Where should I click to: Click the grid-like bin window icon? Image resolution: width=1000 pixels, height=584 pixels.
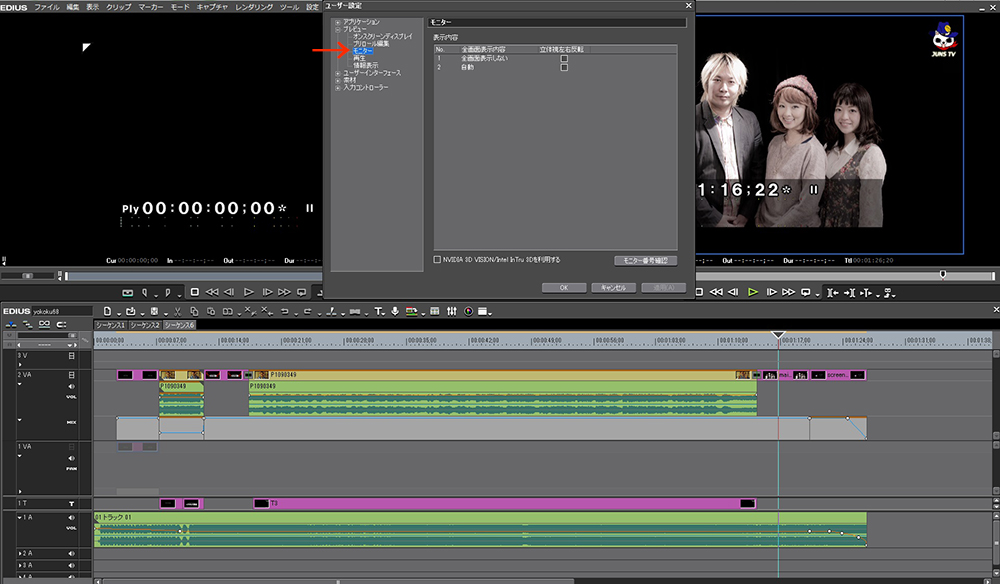(434, 311)
